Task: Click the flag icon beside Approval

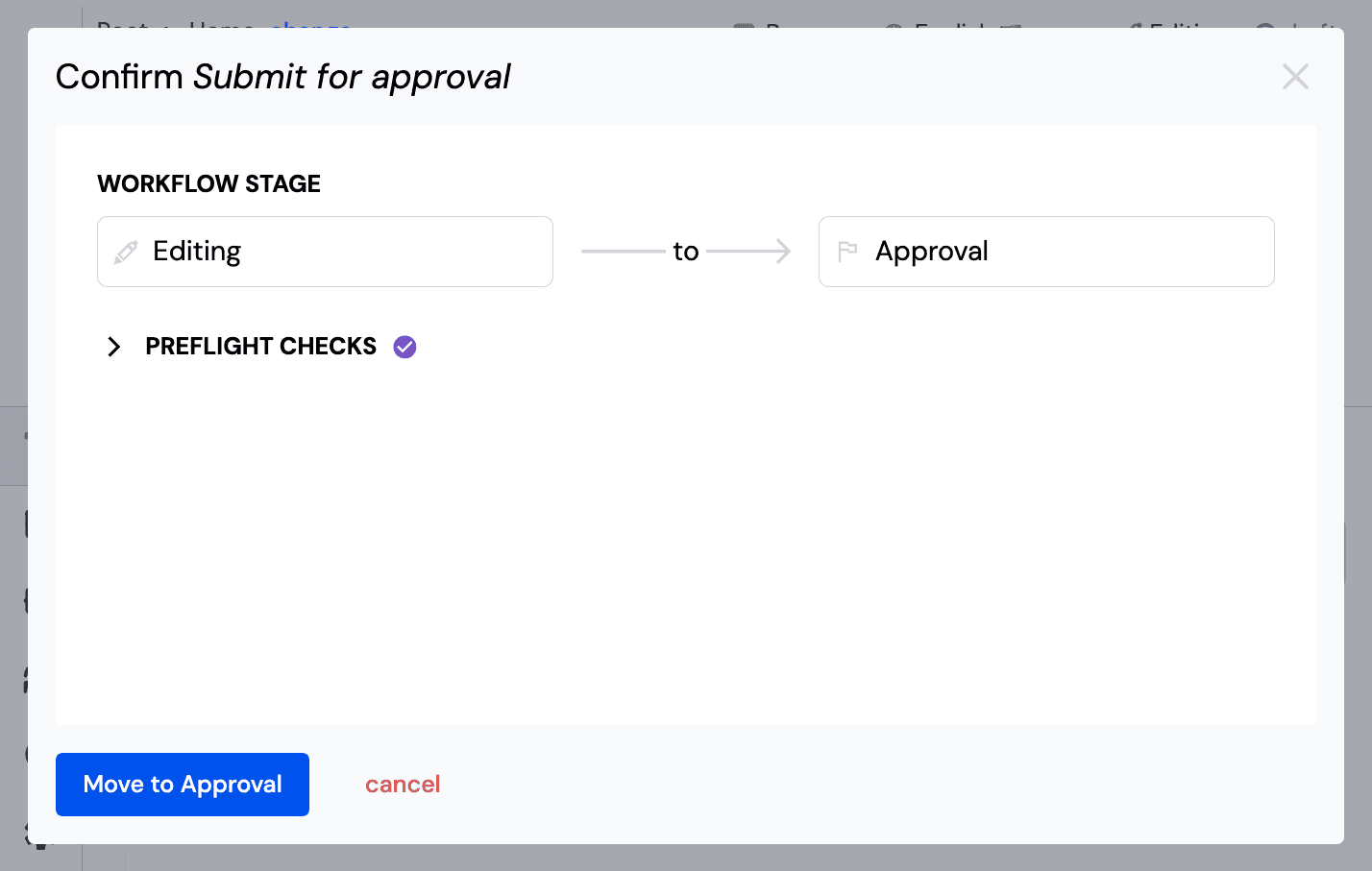Action: coord(847,252)
